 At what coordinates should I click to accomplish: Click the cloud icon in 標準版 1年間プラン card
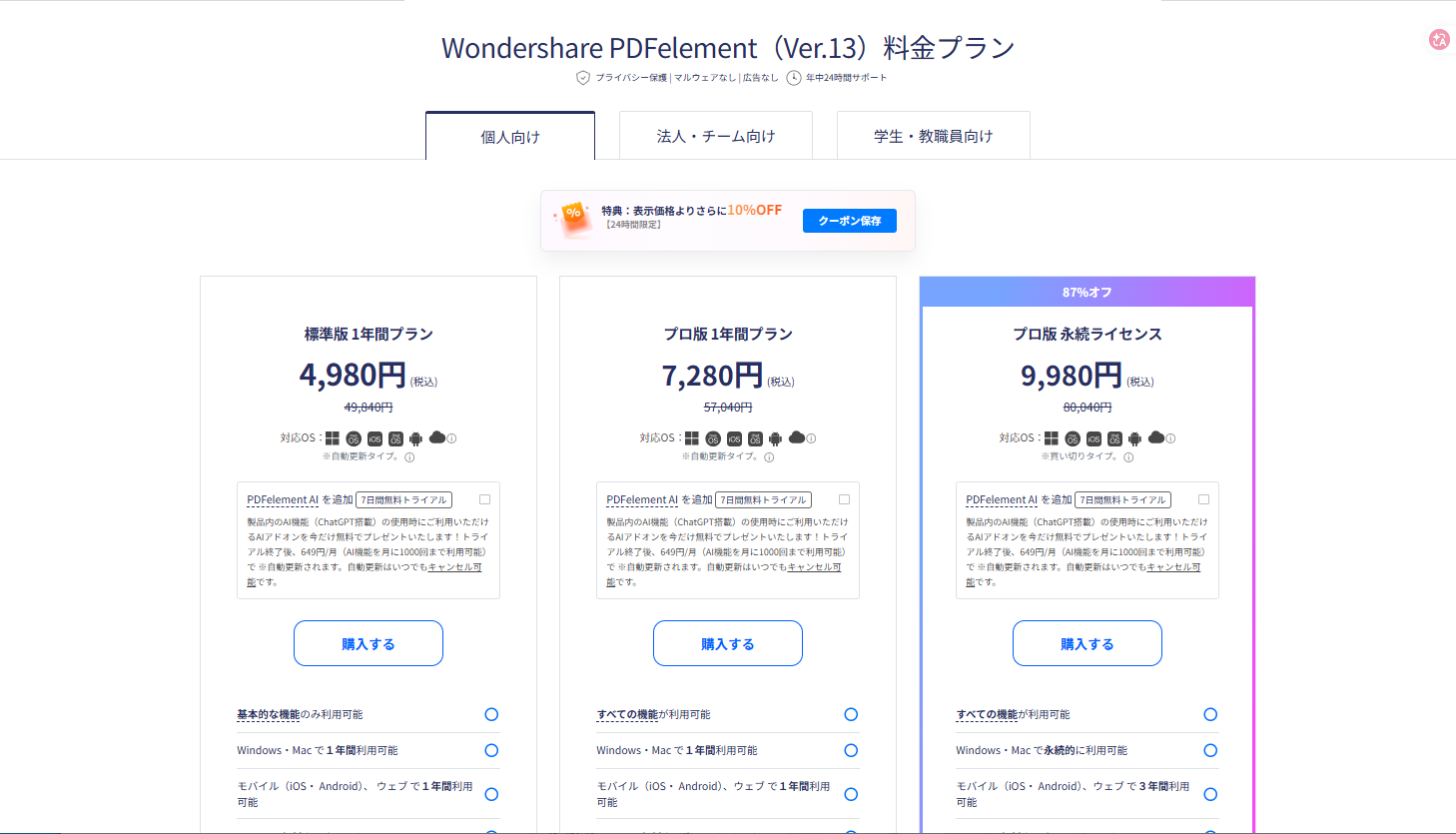point(437,437)
